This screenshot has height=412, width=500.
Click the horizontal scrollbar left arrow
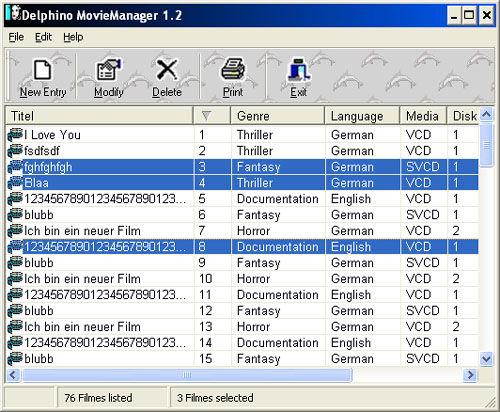click(13, 375)
